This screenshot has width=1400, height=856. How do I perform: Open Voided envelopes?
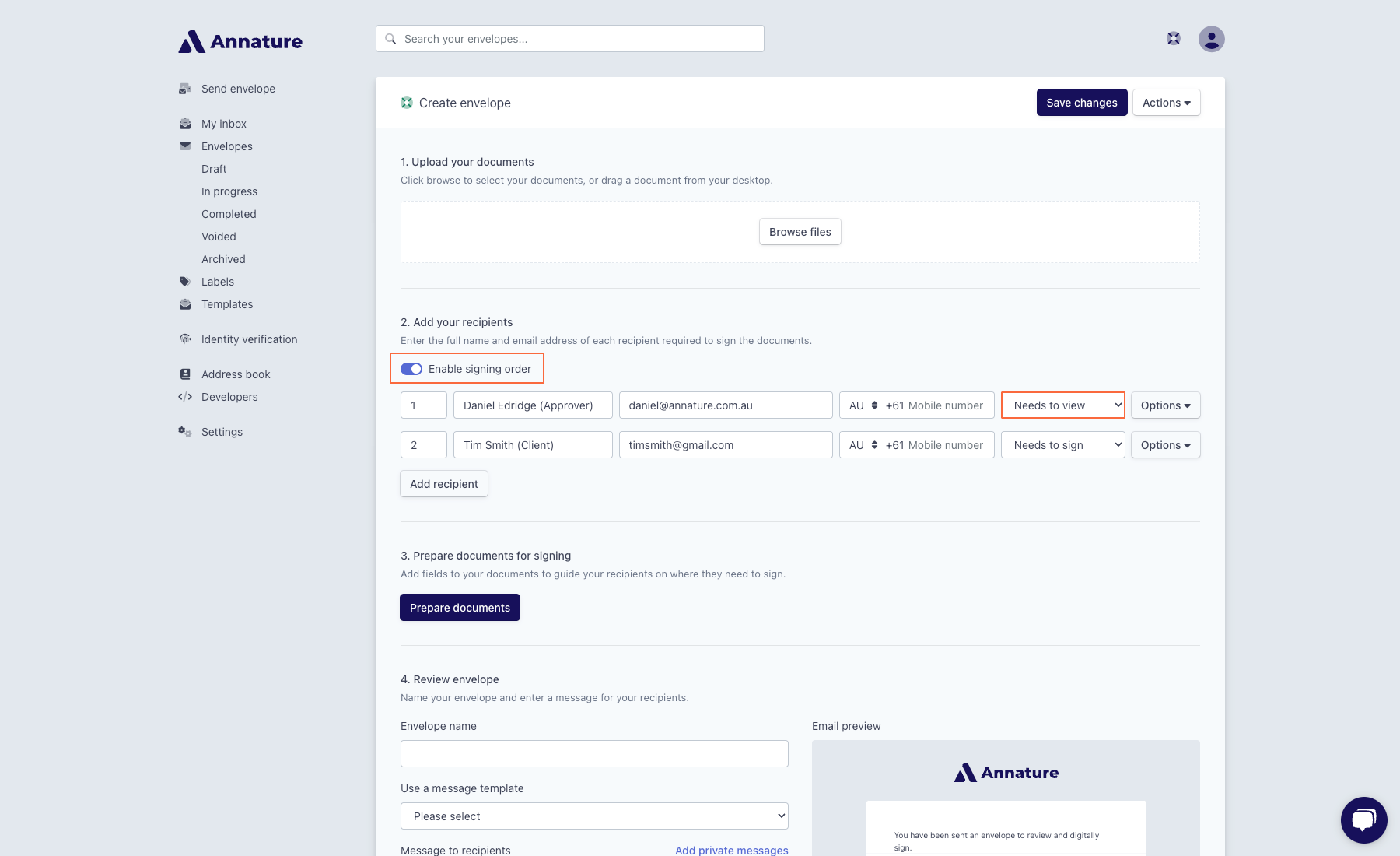219,237
